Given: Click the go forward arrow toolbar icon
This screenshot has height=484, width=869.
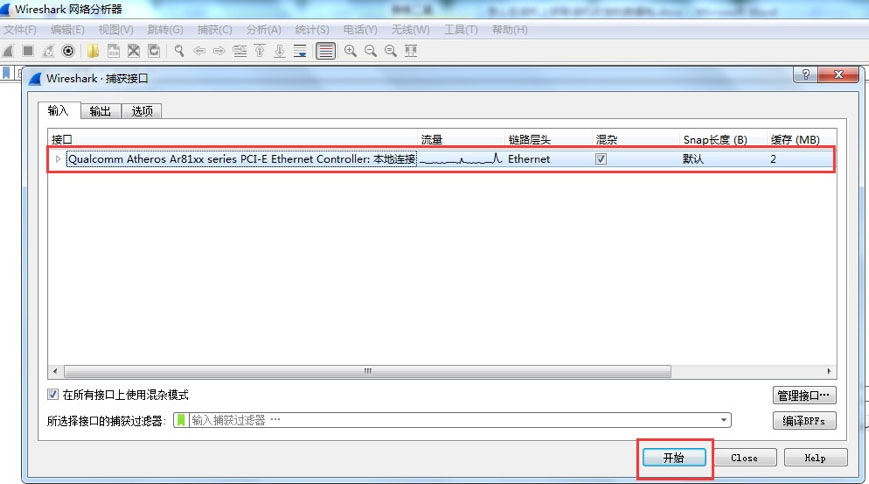Looking at the screenshot, I should pos(219,51).
